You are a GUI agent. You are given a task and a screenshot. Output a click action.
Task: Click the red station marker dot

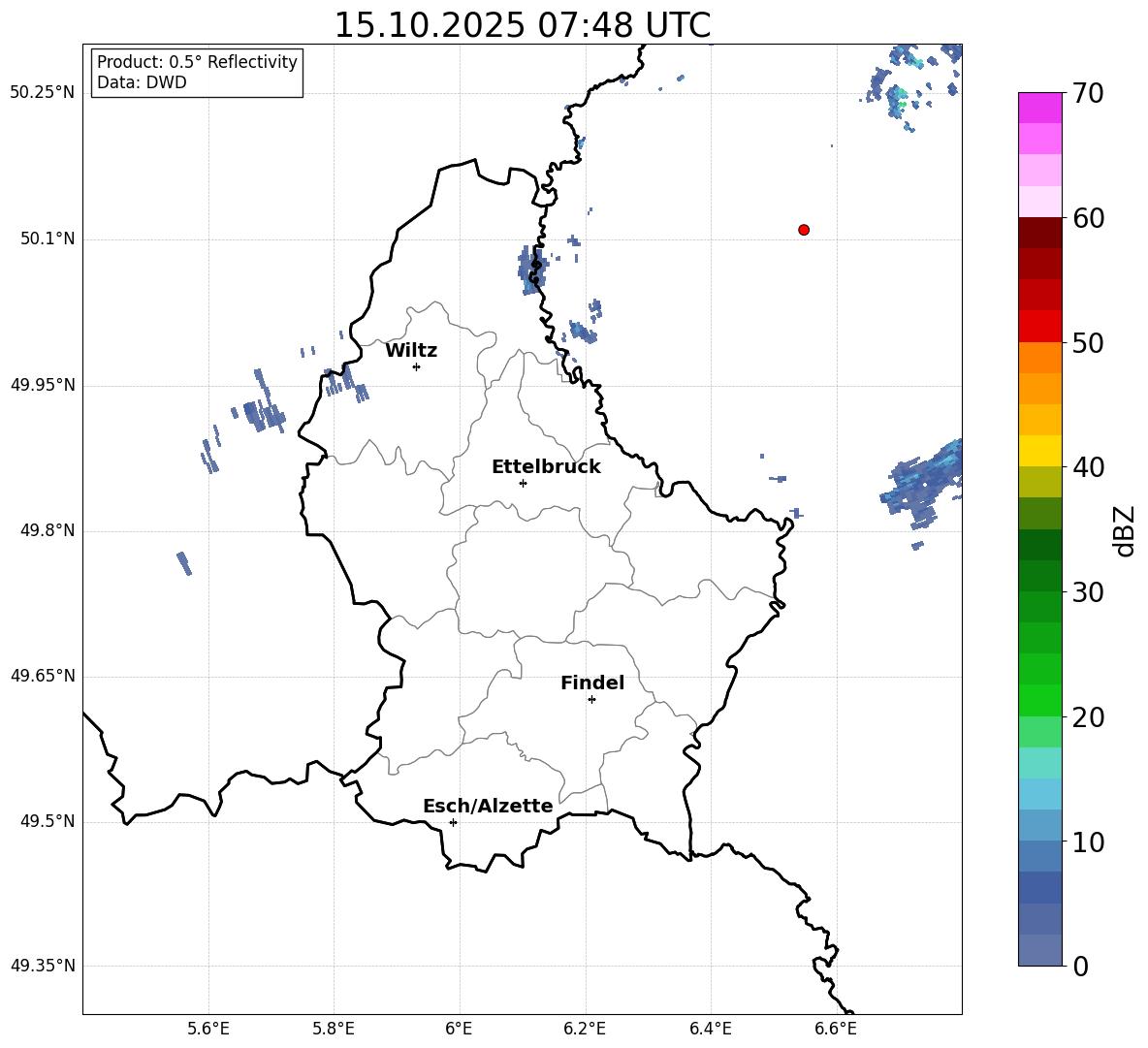click(x=804, y=230)
